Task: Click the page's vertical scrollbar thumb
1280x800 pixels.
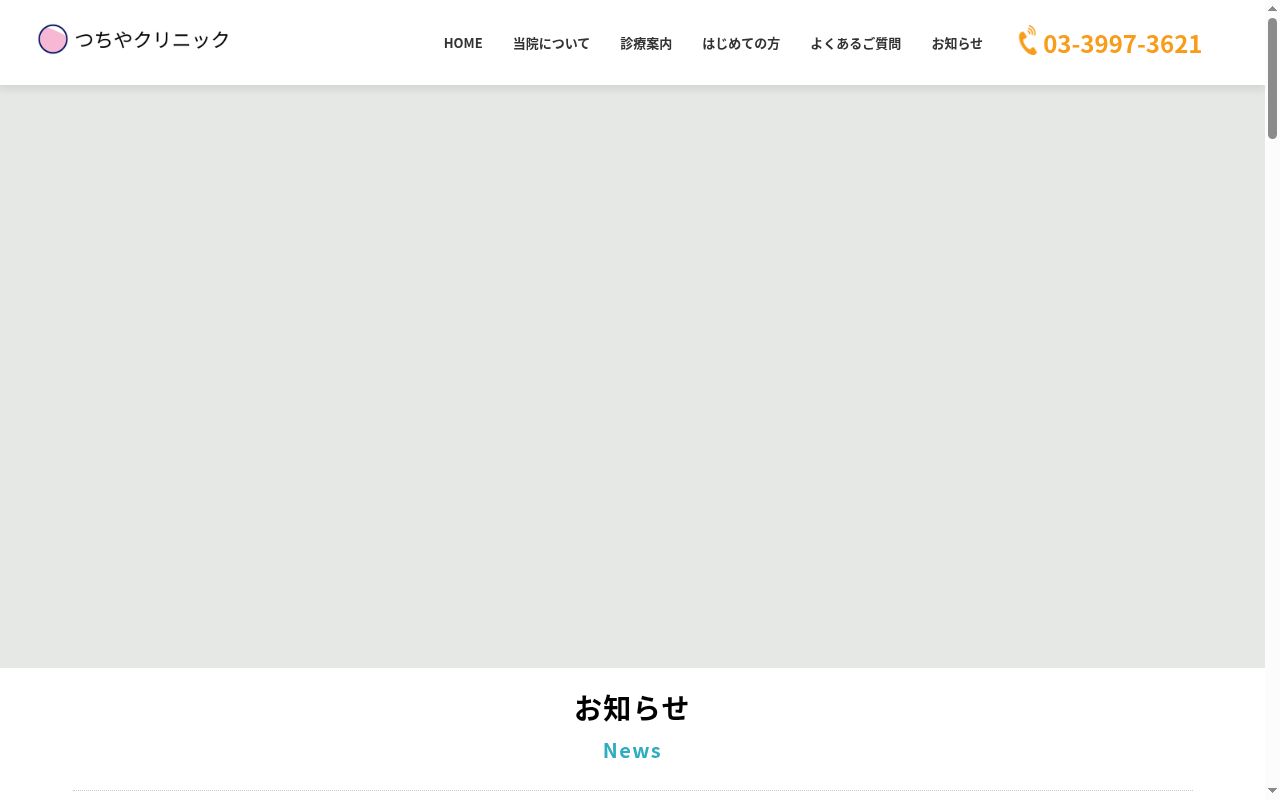Action: click(x=1272, y=78)
